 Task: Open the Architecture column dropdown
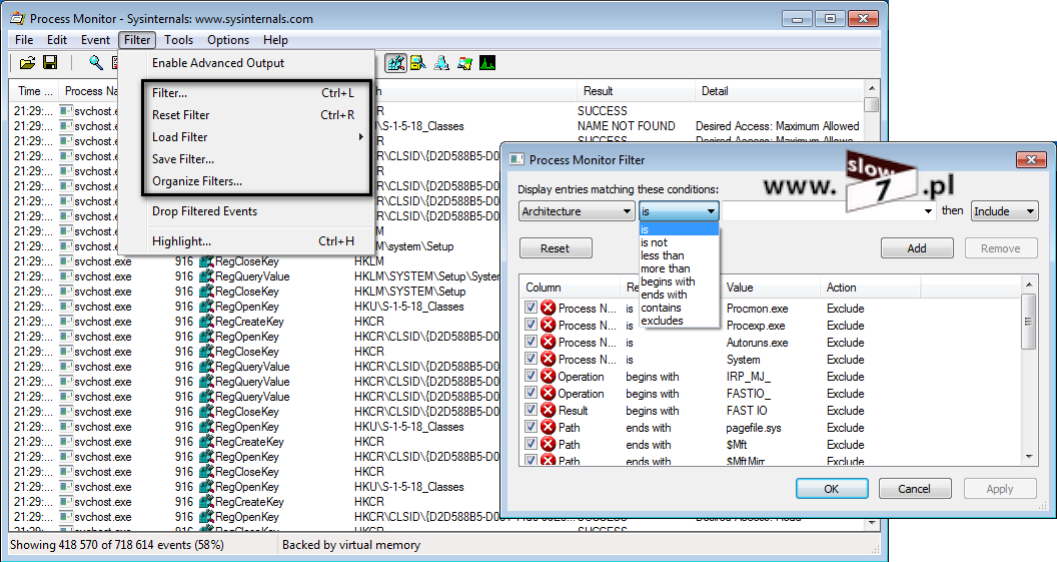(577, 211)
